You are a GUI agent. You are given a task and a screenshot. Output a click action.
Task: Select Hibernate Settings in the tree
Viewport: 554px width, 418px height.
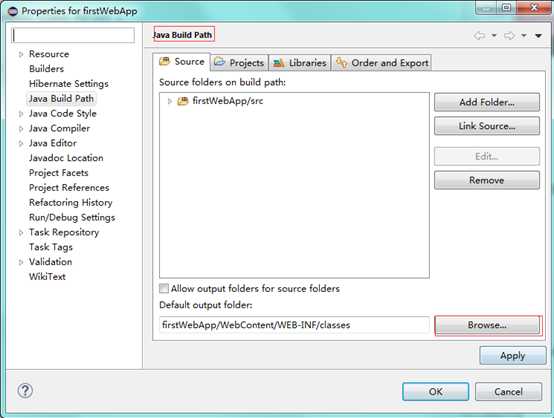(x=69, y=84)
